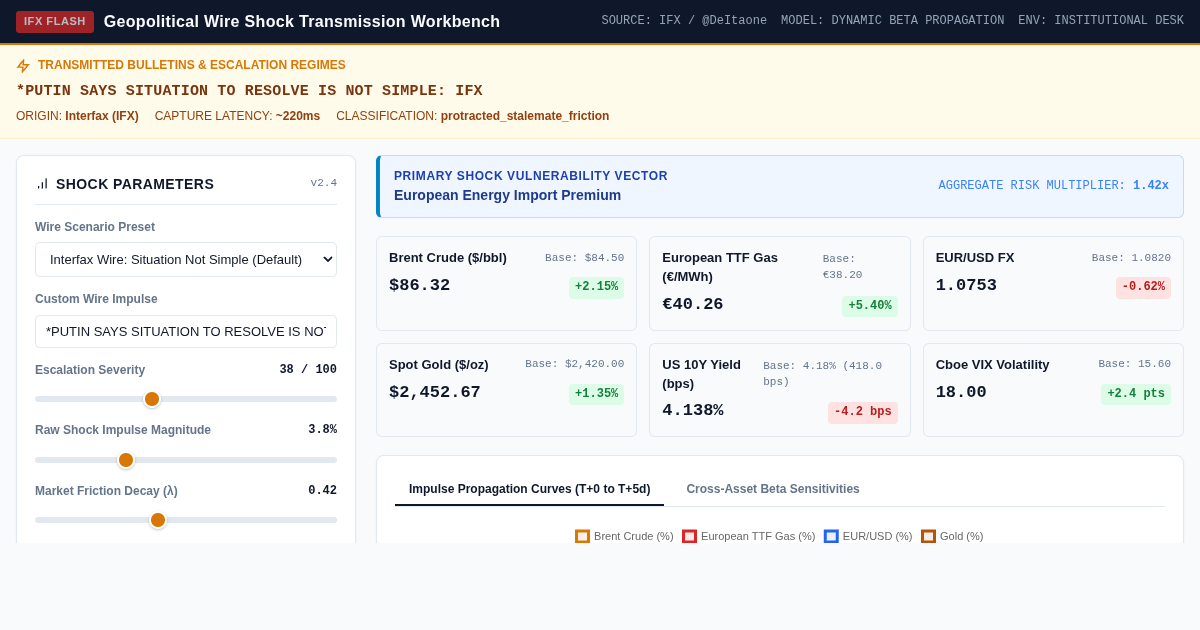
Task: Click the -4.2 bps yield change badge
Action: (x=863, y=412)
